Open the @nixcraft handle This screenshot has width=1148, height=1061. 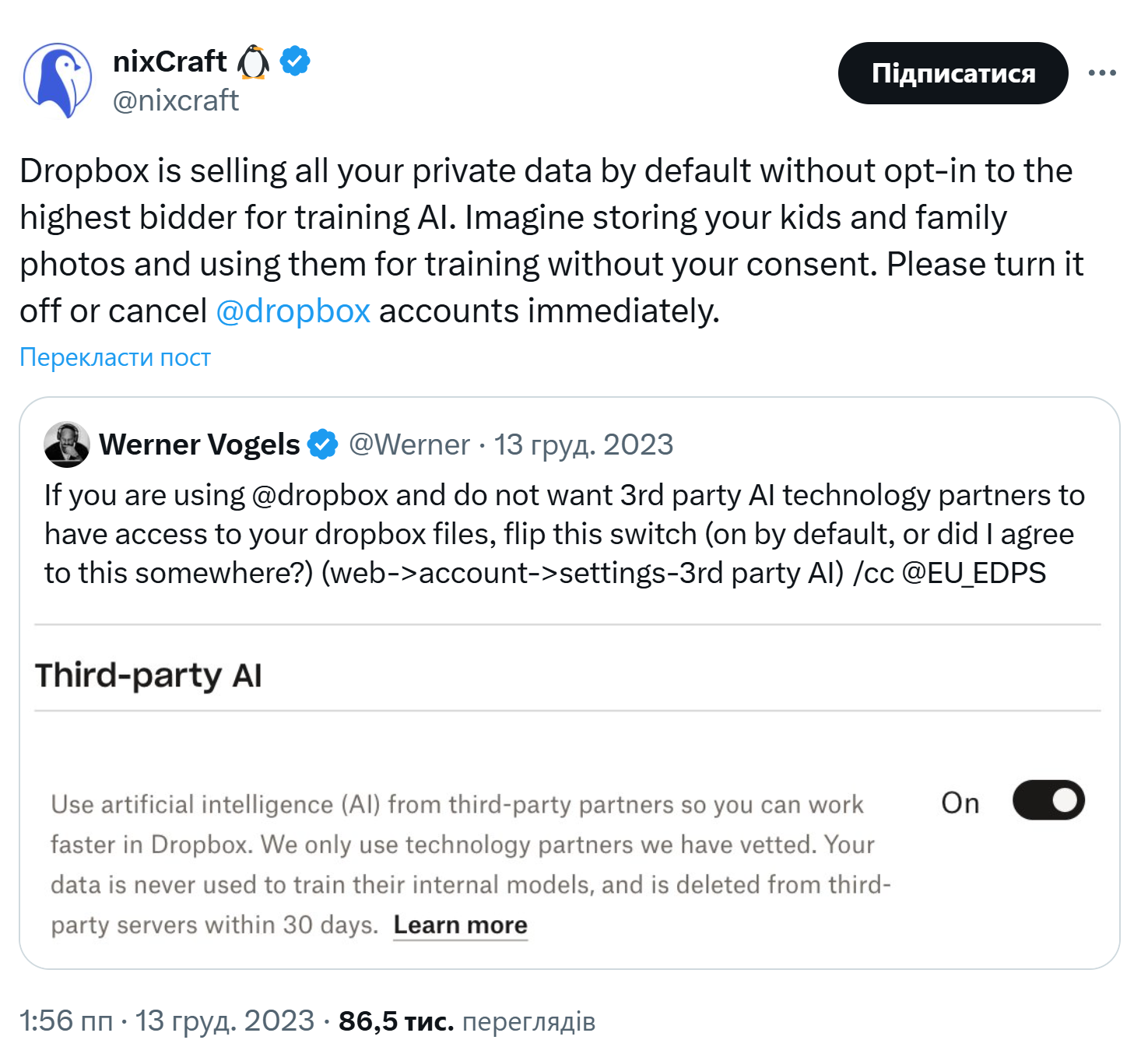(176, 100)
